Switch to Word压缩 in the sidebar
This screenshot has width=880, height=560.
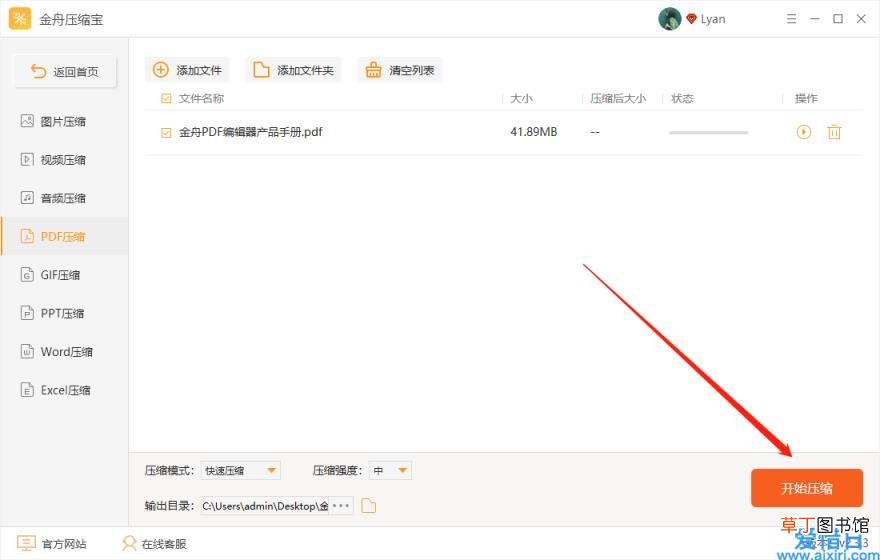(x=65, y=351)
